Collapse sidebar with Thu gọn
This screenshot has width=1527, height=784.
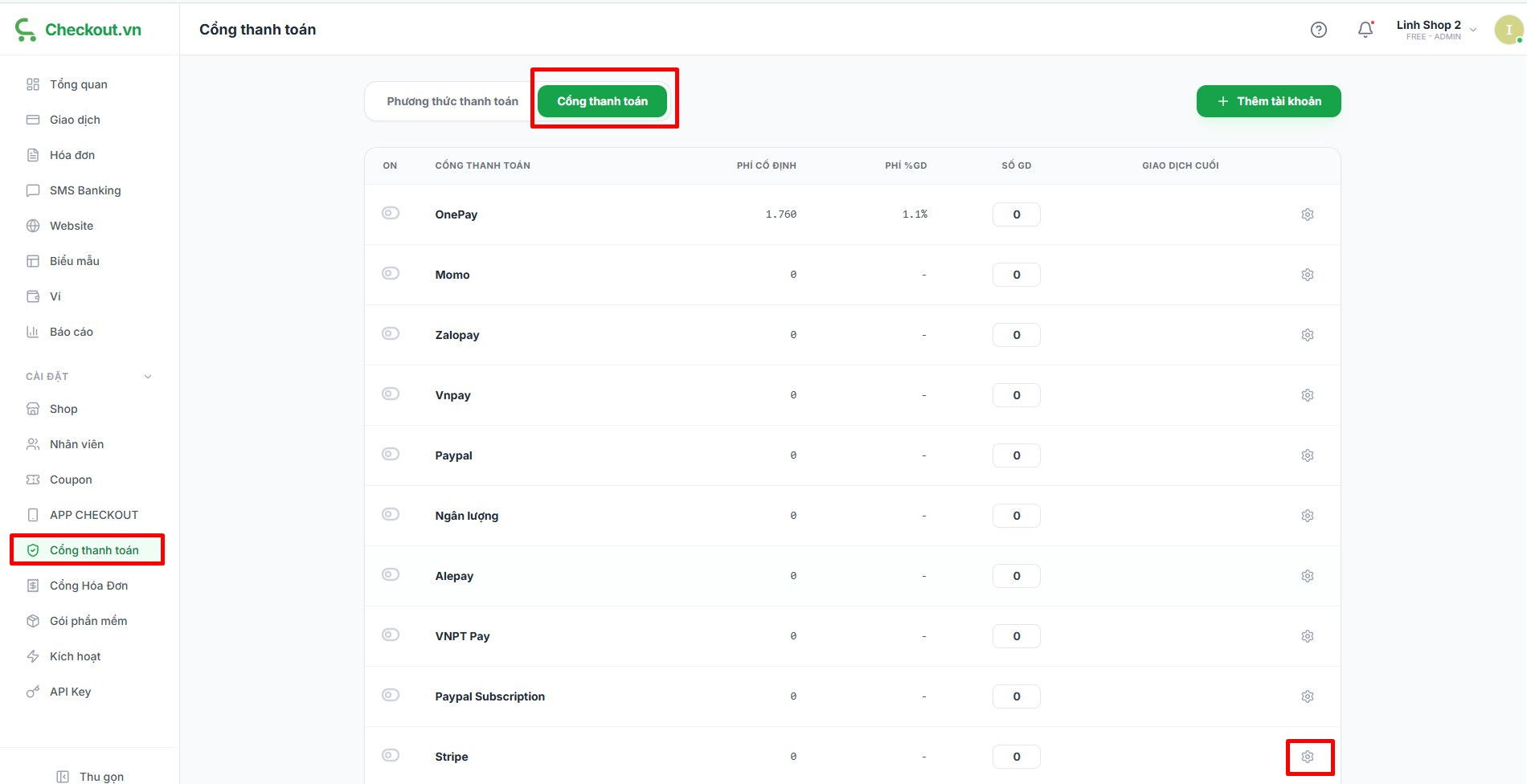point(91,776)
